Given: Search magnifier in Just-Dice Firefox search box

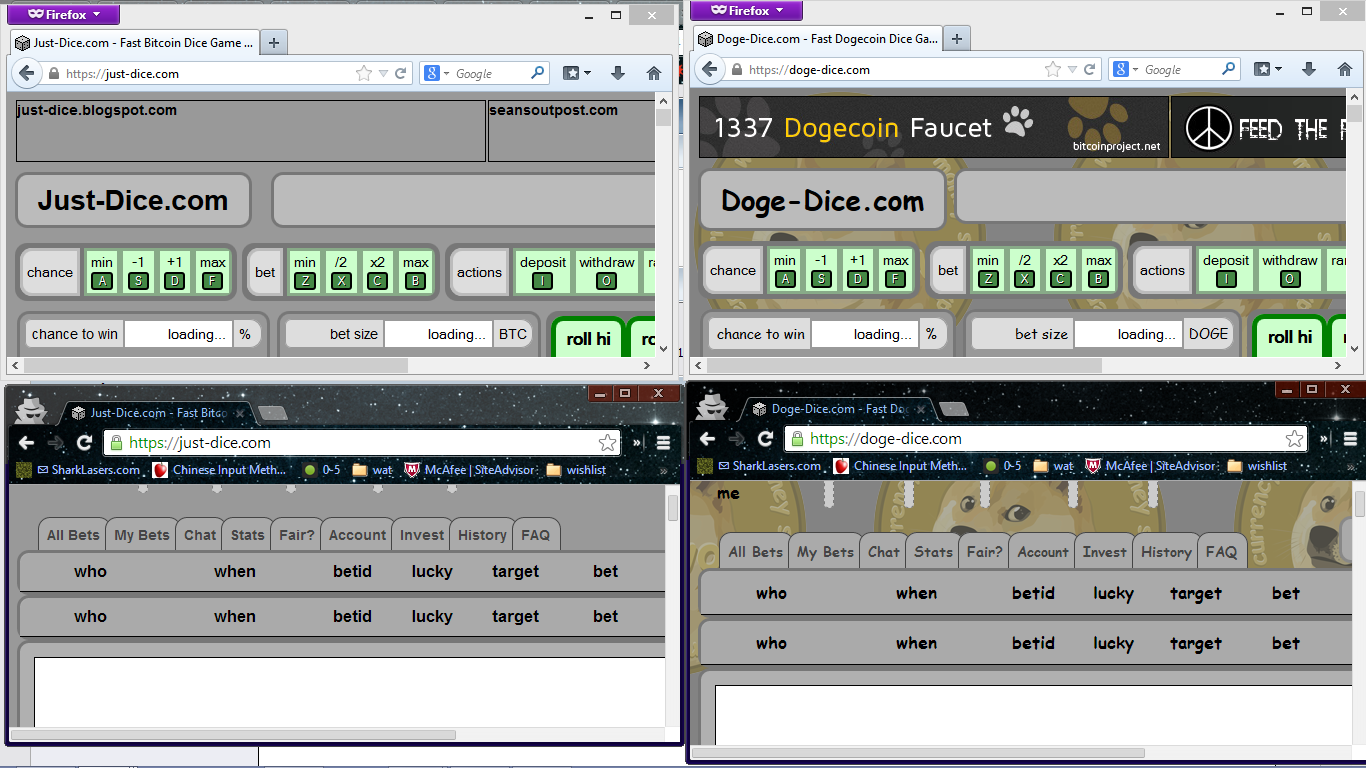Looking at the screenshot, I should tap(538, 73).
